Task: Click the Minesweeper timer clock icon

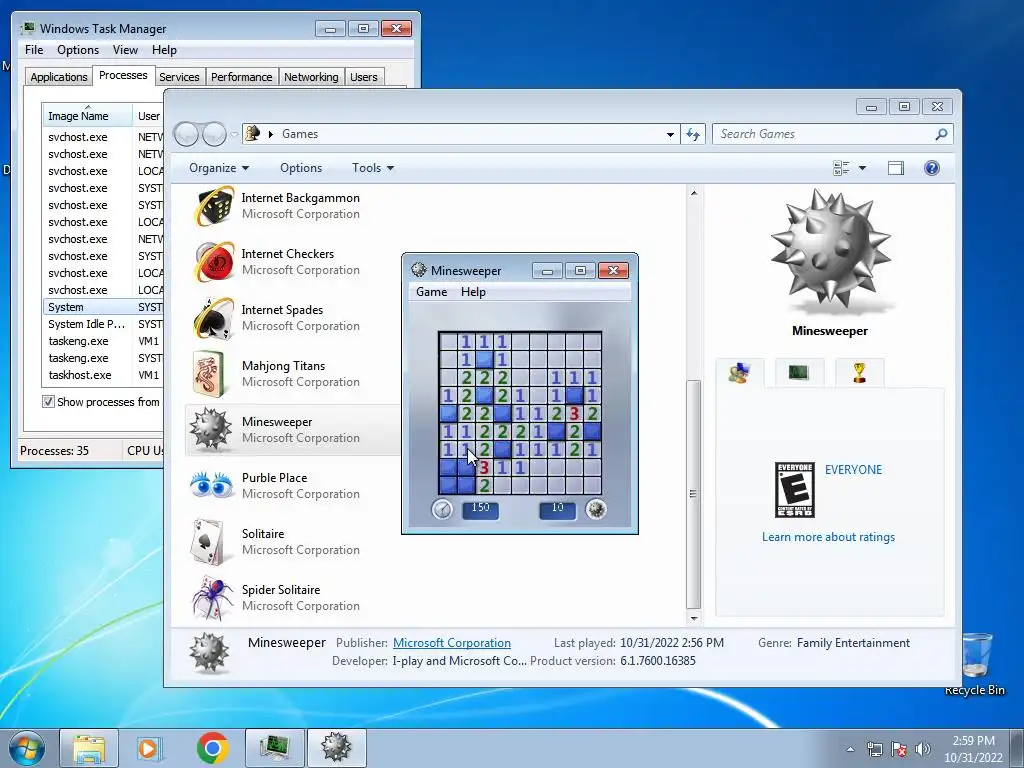Action: tap(442, 509)
